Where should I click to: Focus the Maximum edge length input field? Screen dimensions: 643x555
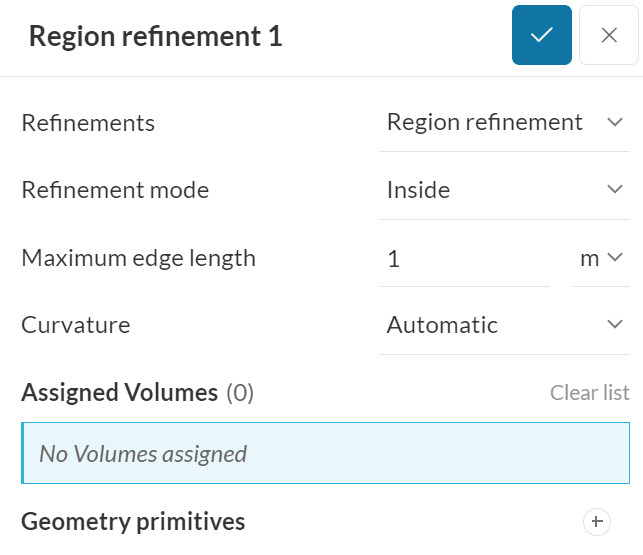[463, 258]
